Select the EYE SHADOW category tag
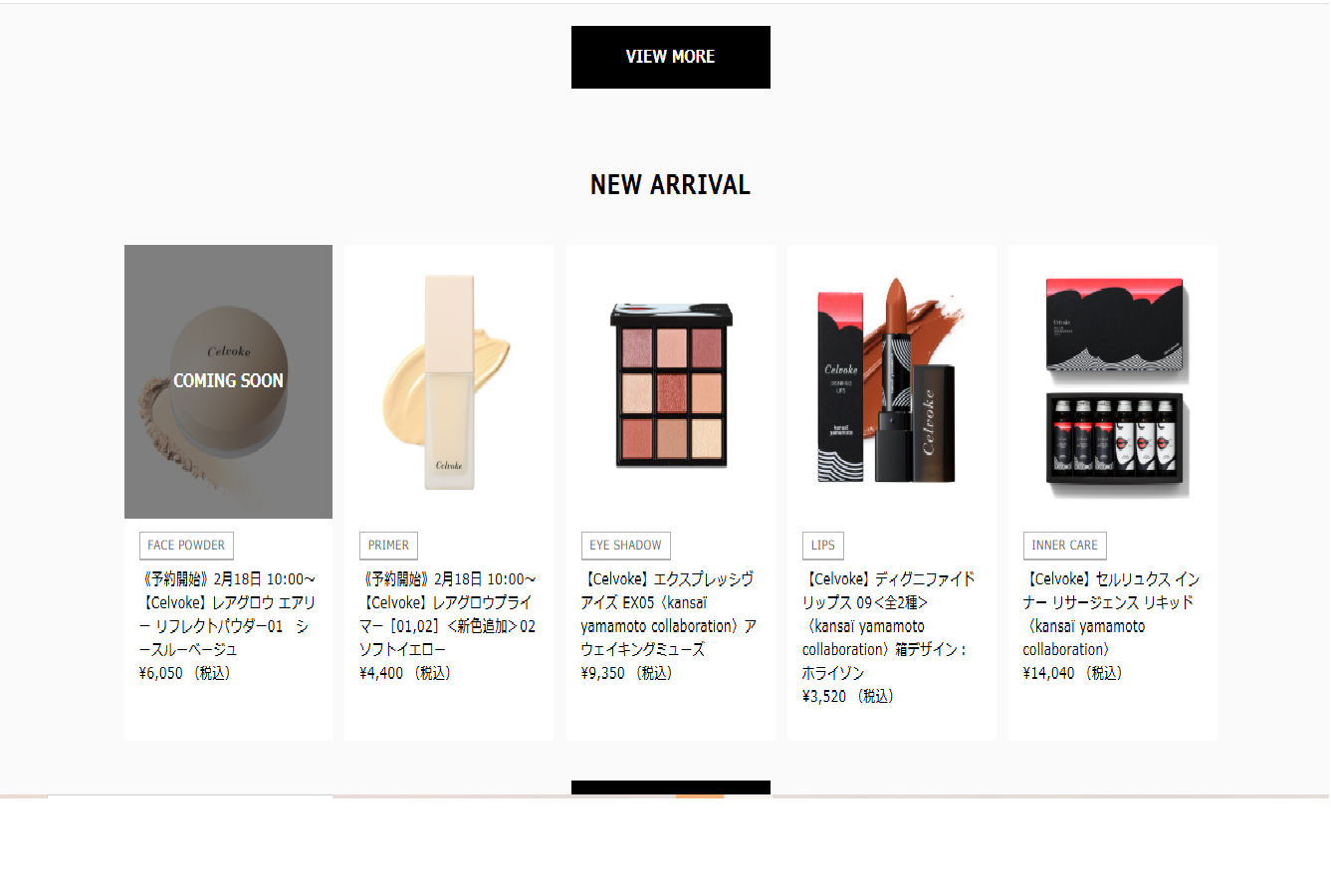Screen dimensions: 1331x896 [x=625, y=546]
